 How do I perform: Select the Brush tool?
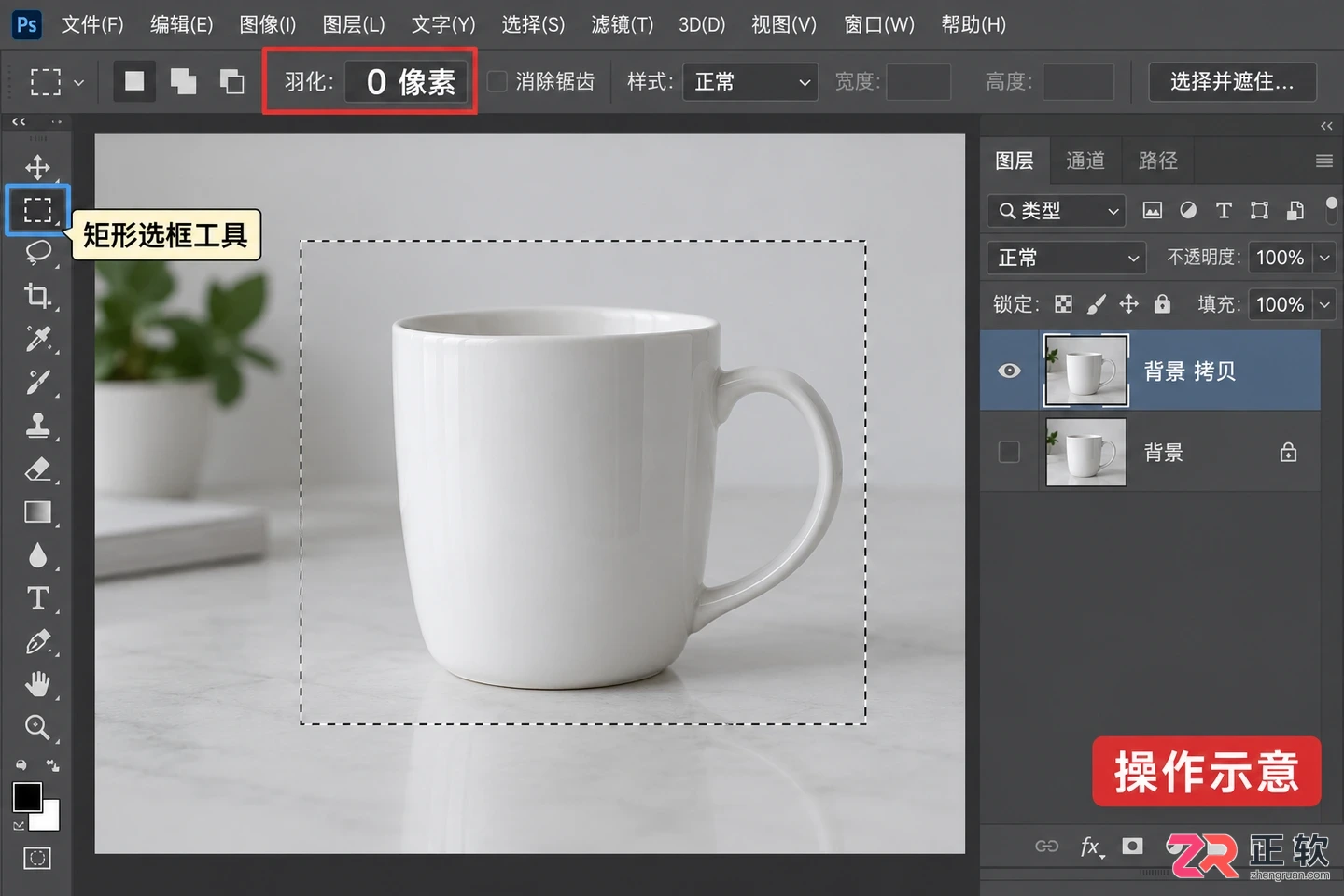click(x=37, y=382)
